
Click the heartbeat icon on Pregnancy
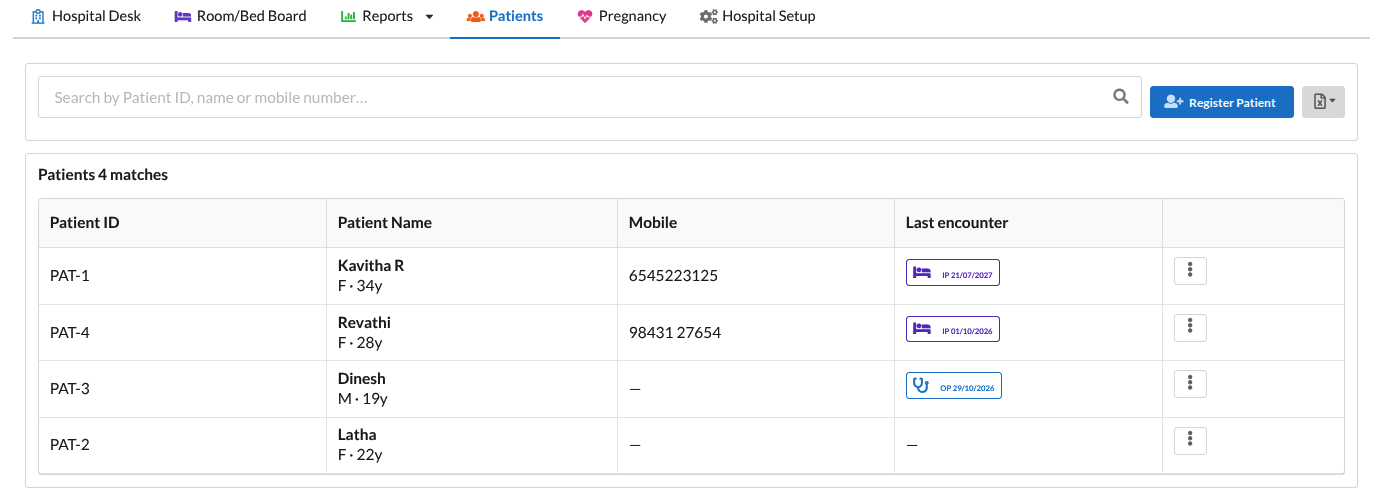click(x=585, y=17)
